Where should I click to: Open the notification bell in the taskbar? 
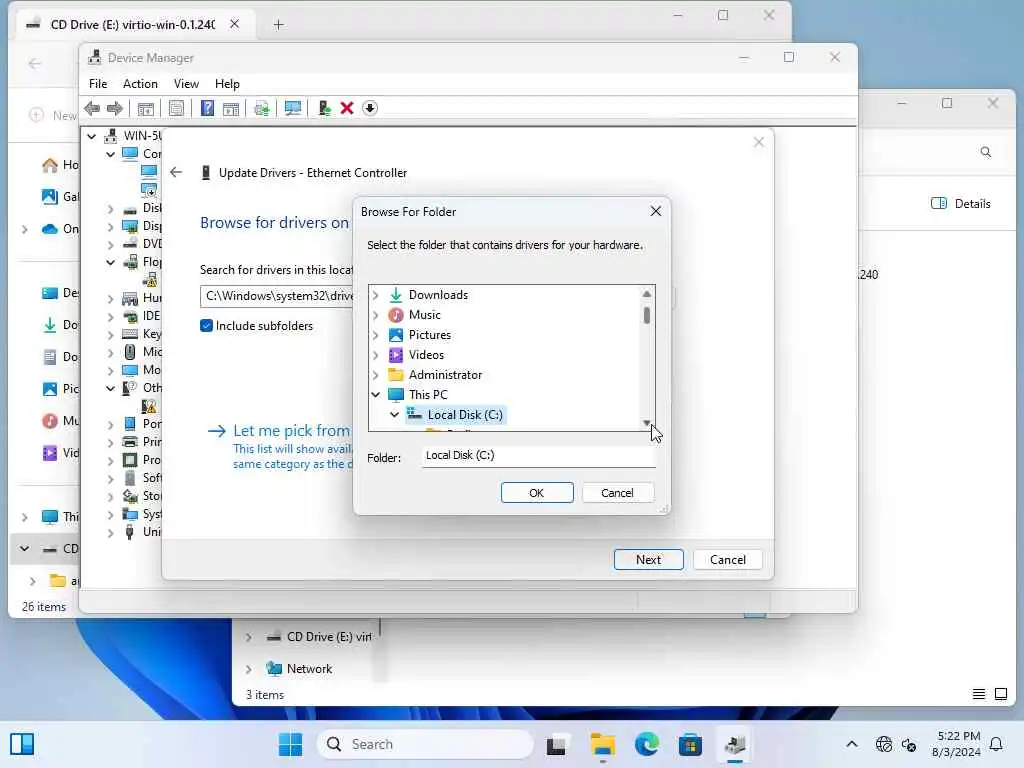[996, 744]
